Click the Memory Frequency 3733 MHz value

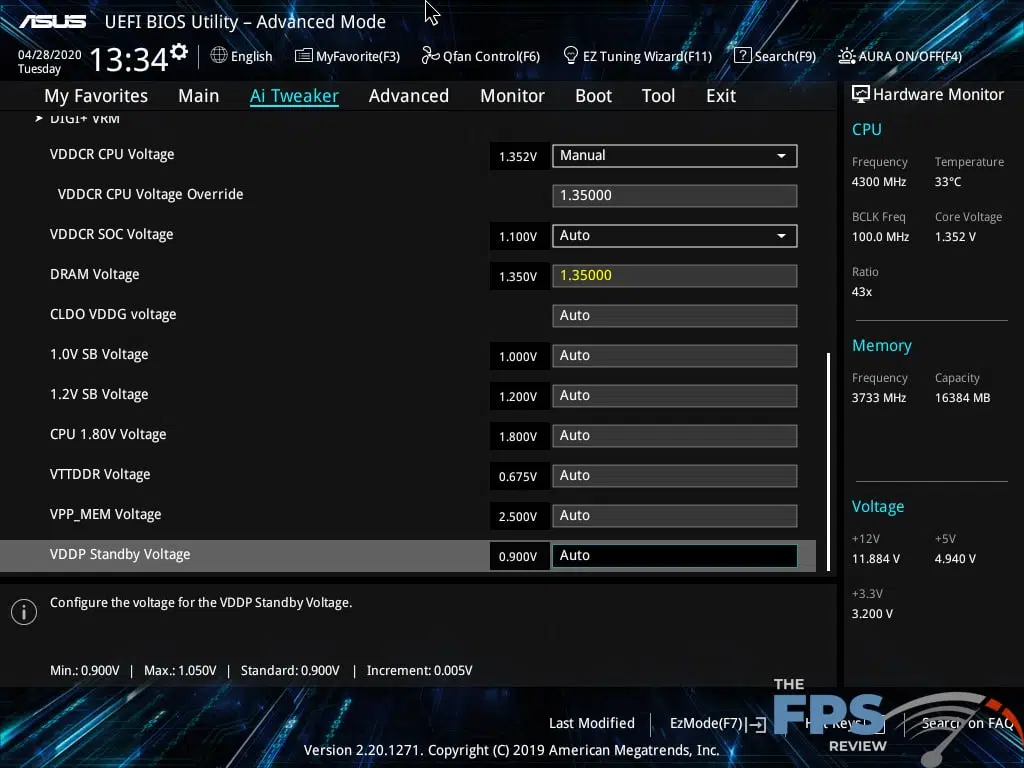pyautogui.click(x=878, y=398)
